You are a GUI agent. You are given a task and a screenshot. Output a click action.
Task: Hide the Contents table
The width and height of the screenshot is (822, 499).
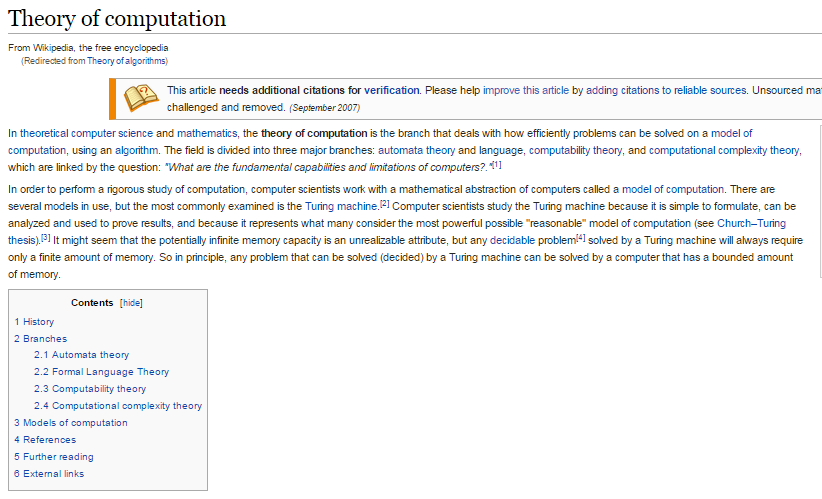click(x=131, y=303)
